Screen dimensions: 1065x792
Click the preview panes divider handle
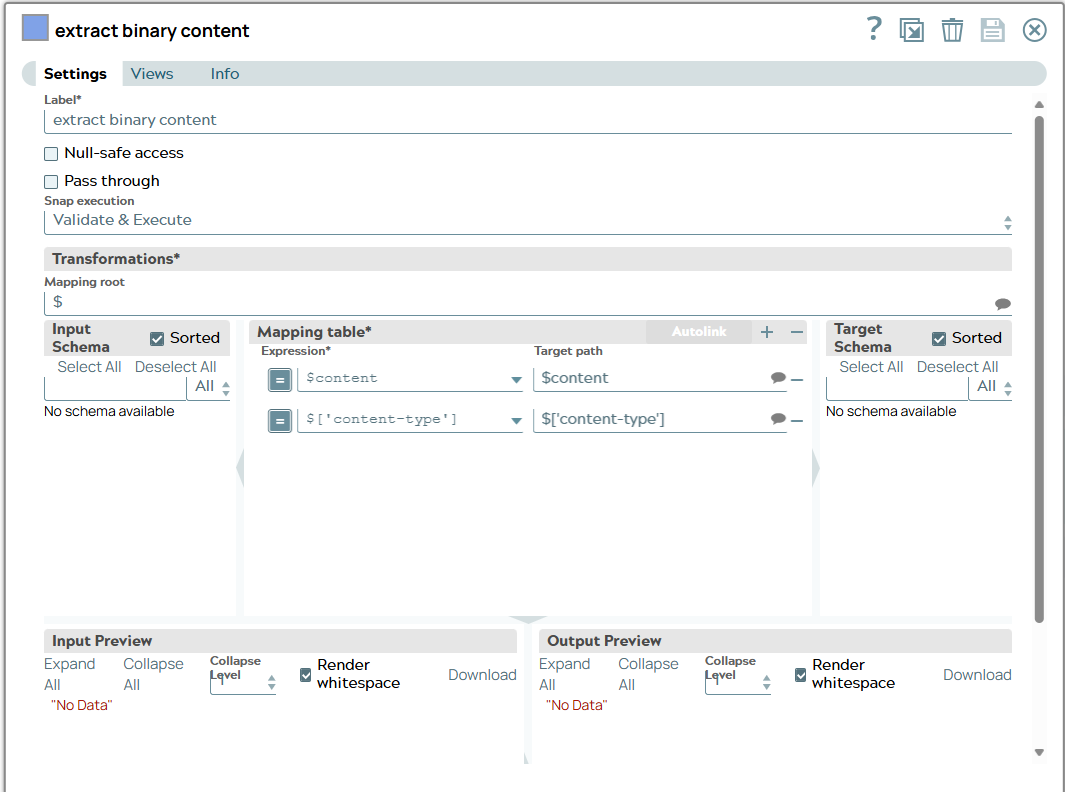pyautogui.click(x=527, y=757)
